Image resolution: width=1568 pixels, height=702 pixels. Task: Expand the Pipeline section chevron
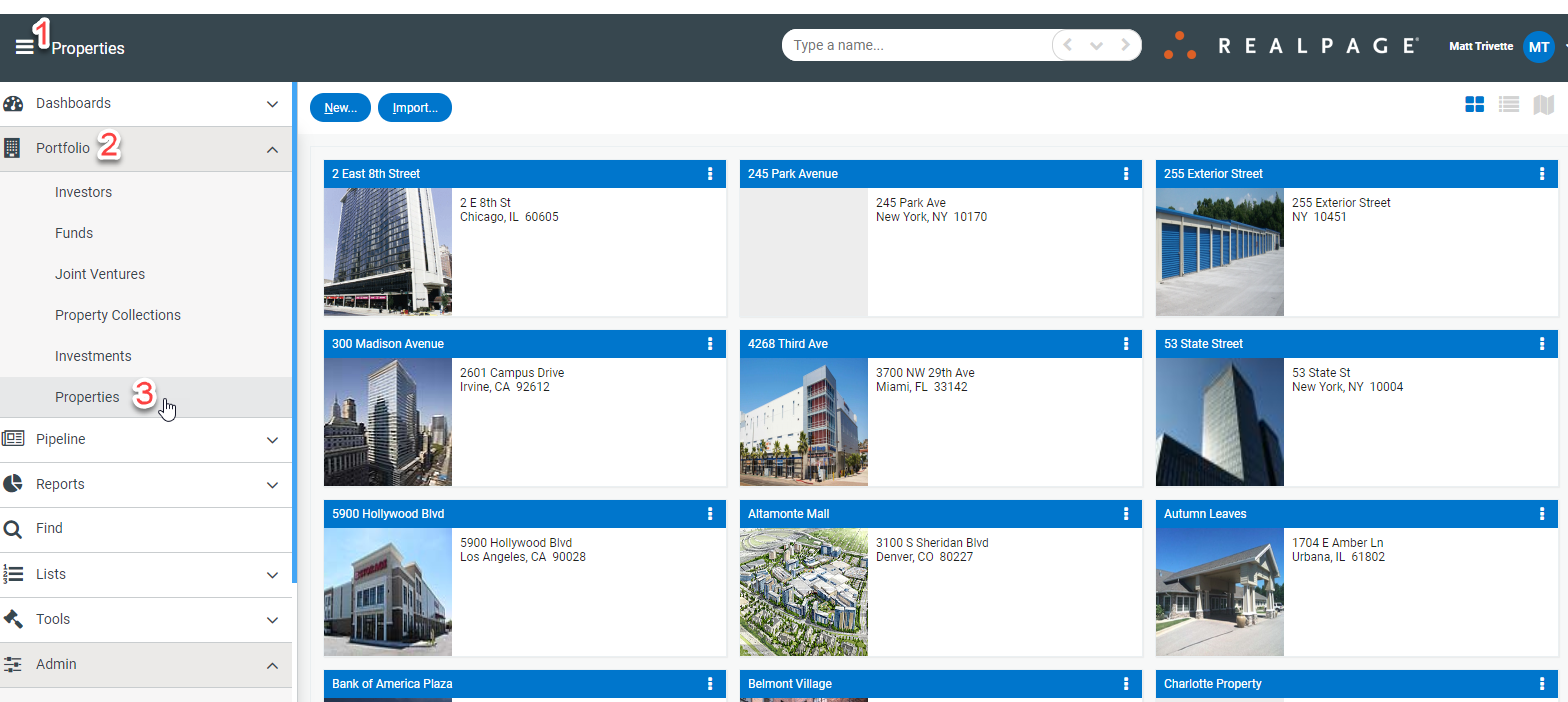tap(272, 440)
